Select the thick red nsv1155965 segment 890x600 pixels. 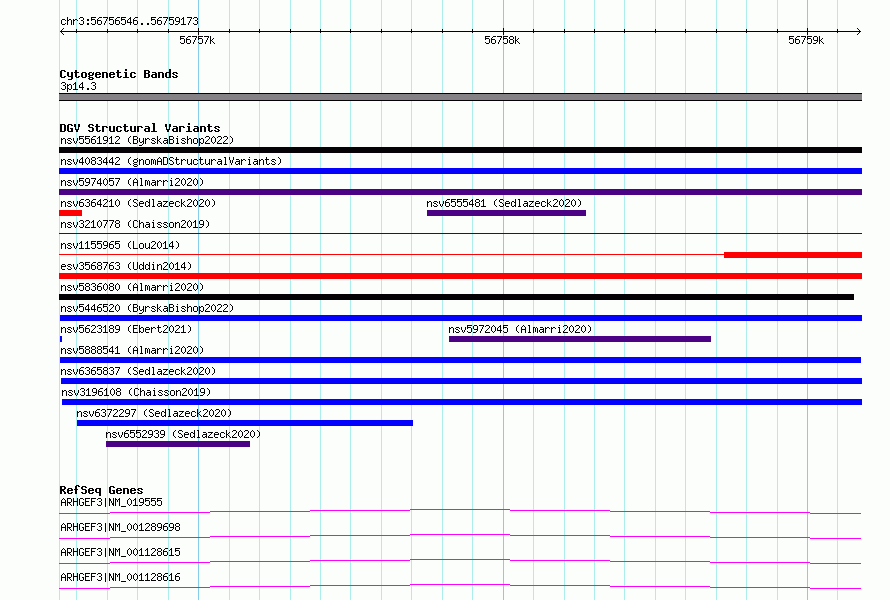click(x=793, y=255)
